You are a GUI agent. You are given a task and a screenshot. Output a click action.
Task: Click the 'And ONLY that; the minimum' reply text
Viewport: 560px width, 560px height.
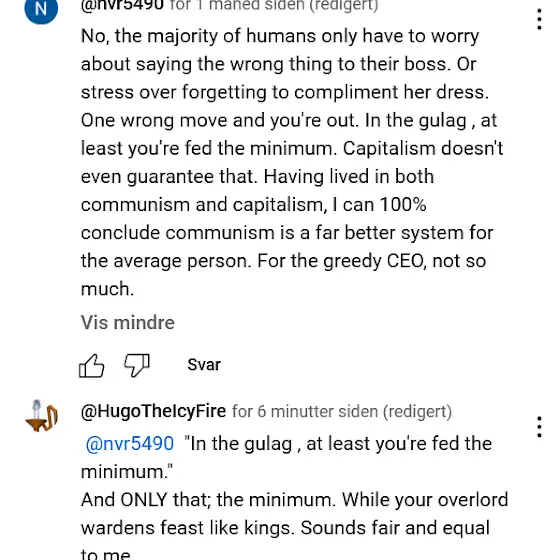(208, 500)
